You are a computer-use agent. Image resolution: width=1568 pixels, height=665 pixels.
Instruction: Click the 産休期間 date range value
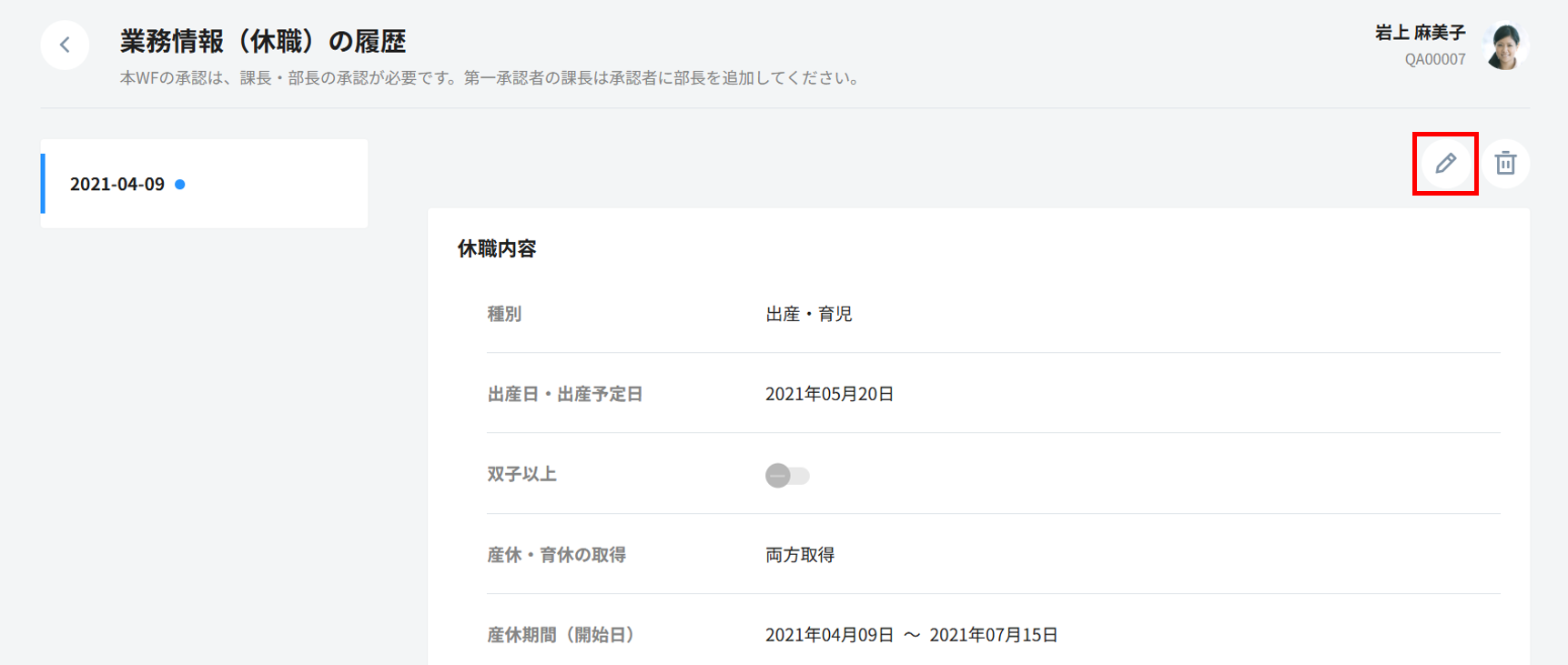coord(911,635)
